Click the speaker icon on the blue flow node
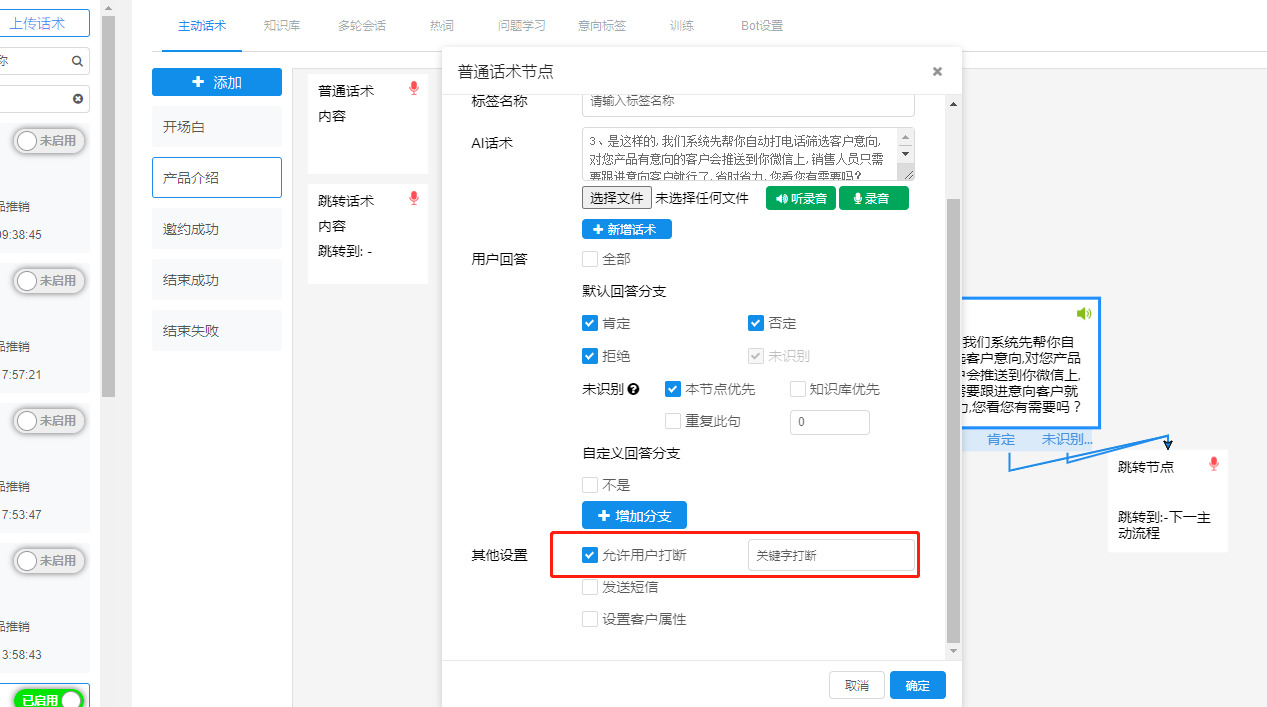Screen dimensions: 1267x707 [1084, 313]
